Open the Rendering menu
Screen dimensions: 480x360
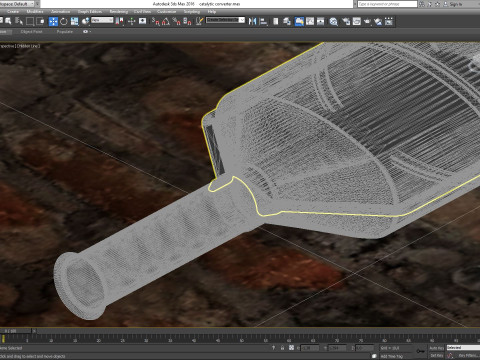coord(119,12)
